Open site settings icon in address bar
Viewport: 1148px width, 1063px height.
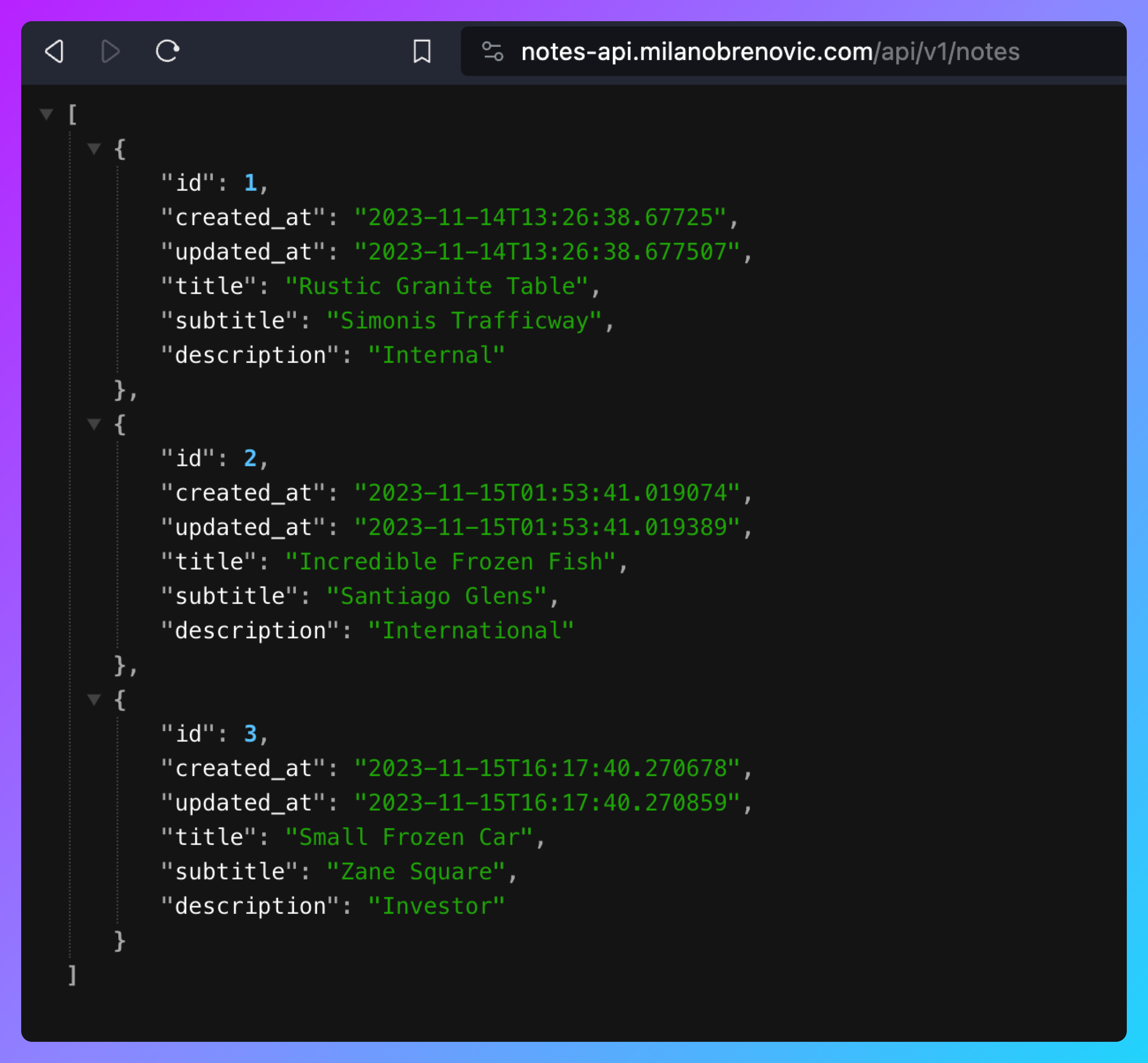click(x=493, y=52)
